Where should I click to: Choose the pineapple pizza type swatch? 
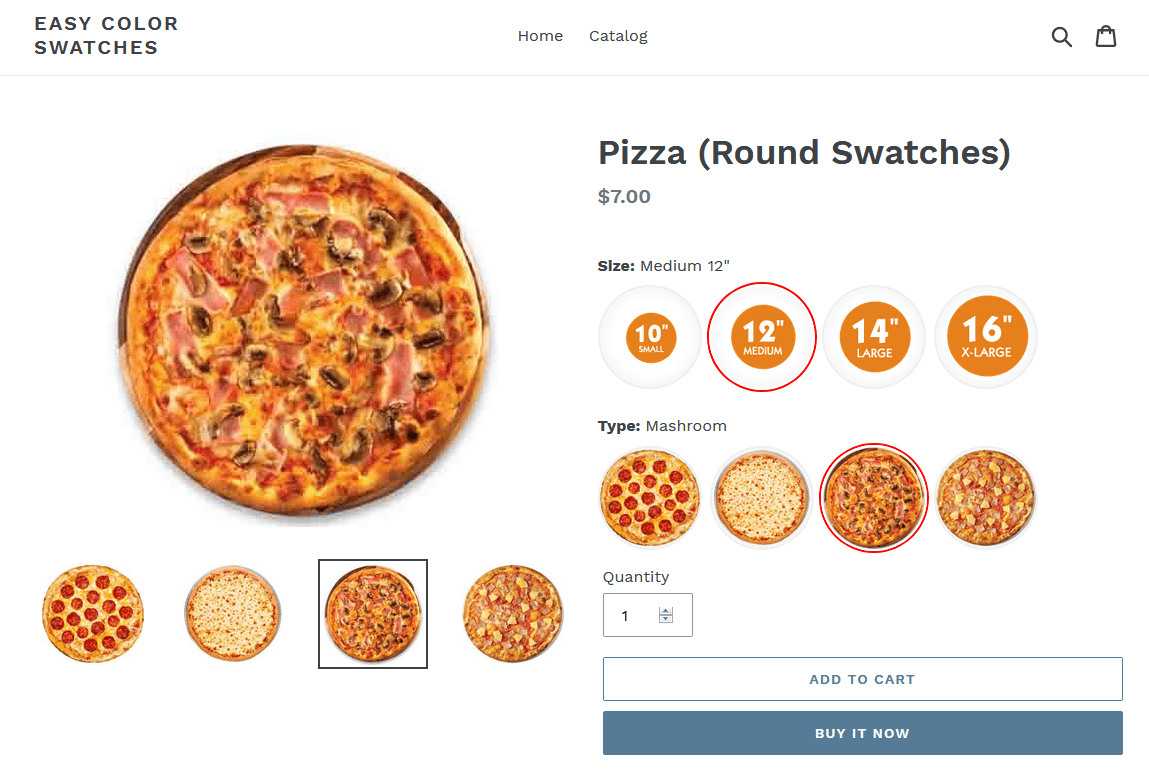click(x=986, y=497)
